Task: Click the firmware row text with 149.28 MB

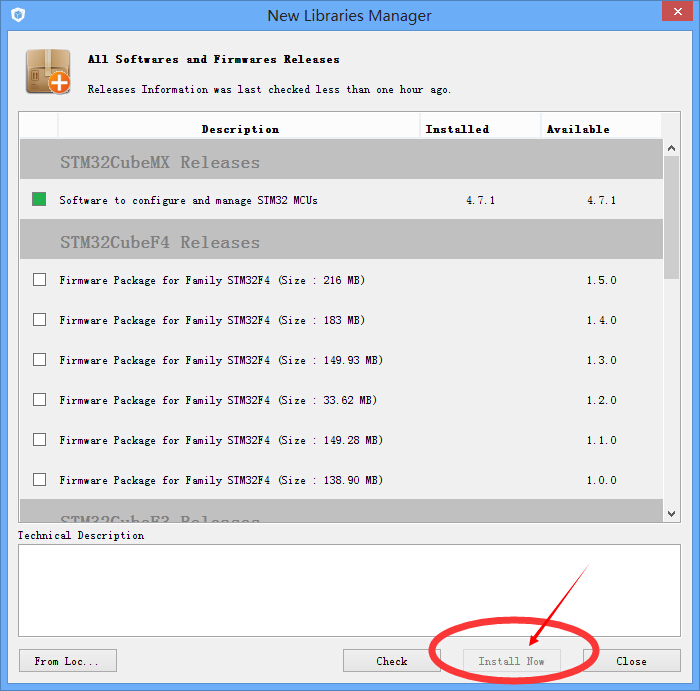Action: click(221, 441)
